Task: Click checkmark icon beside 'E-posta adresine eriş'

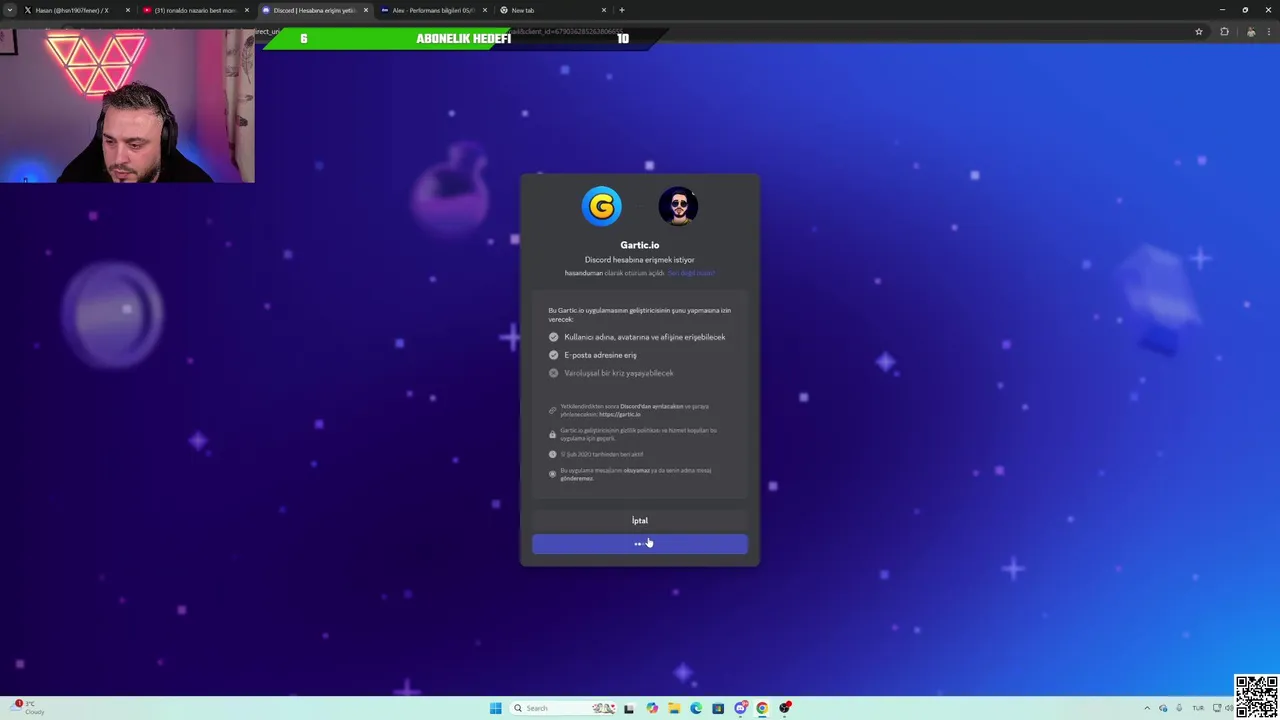Action: pyautogui.click(x=553, y=355)
